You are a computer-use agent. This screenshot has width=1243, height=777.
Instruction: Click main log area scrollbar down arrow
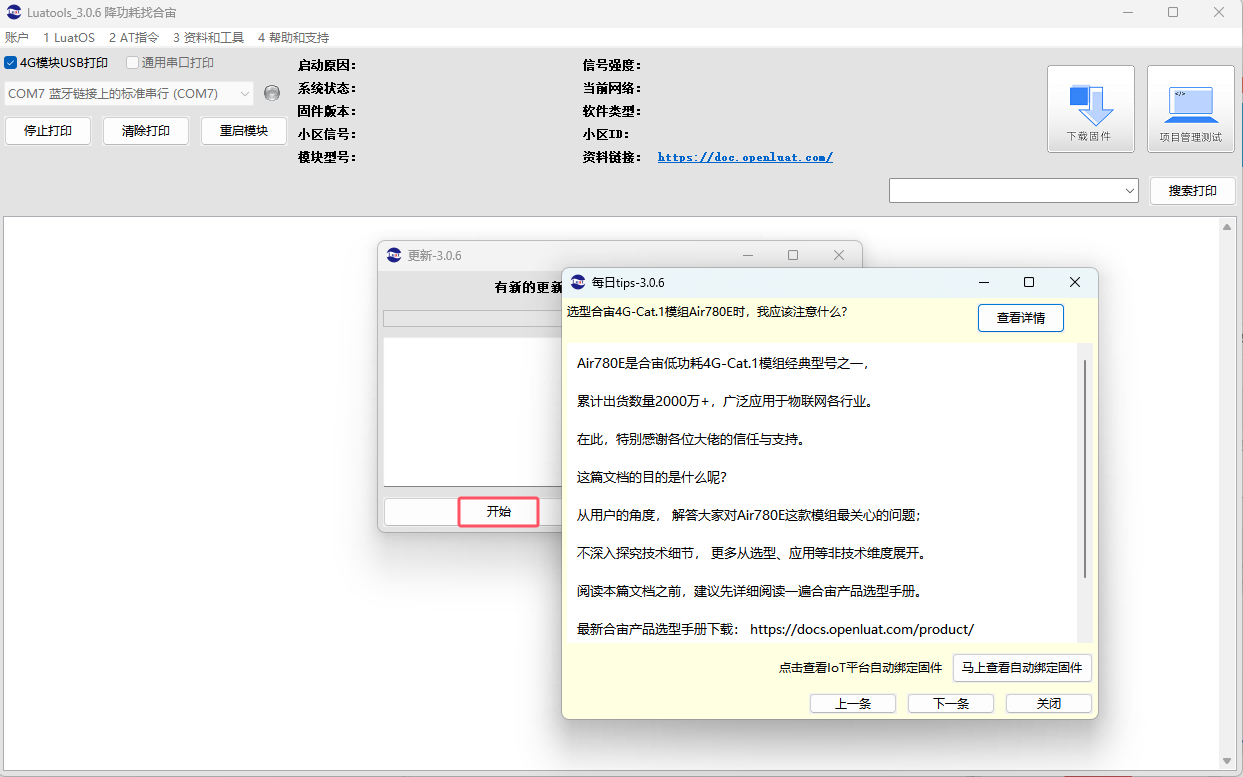click(x=1228, y=760)
